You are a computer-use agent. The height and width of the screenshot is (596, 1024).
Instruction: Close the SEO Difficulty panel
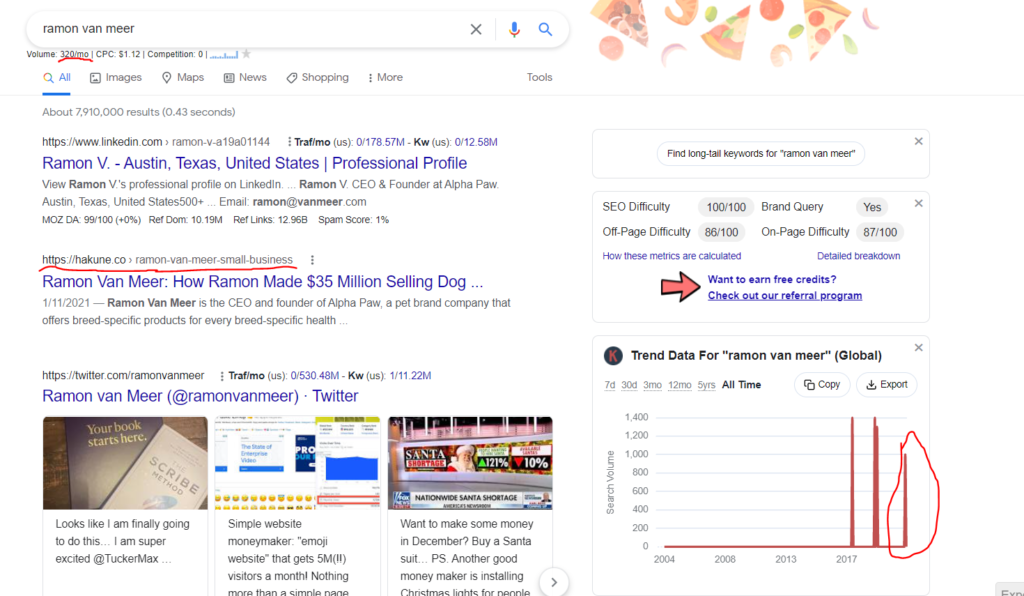(918, 203)
